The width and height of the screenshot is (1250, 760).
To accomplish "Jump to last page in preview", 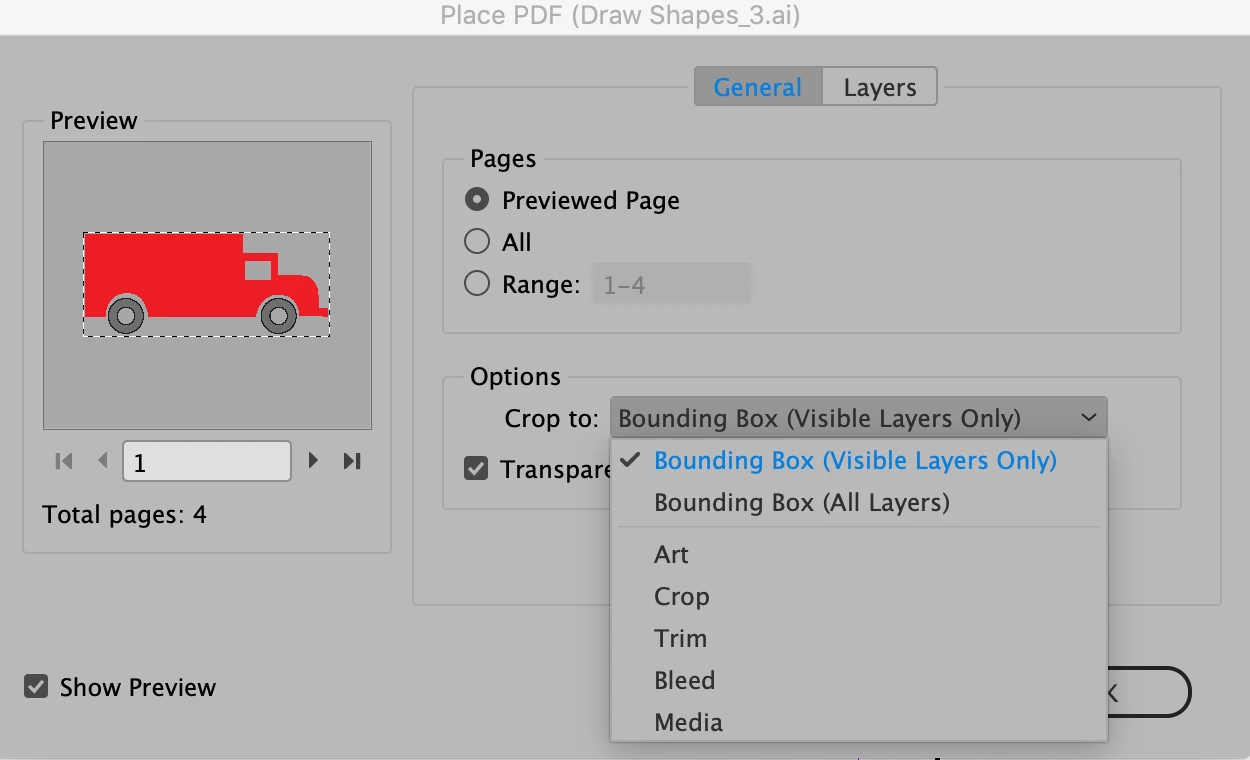I will pyautogui.click(x=352, y=461).
